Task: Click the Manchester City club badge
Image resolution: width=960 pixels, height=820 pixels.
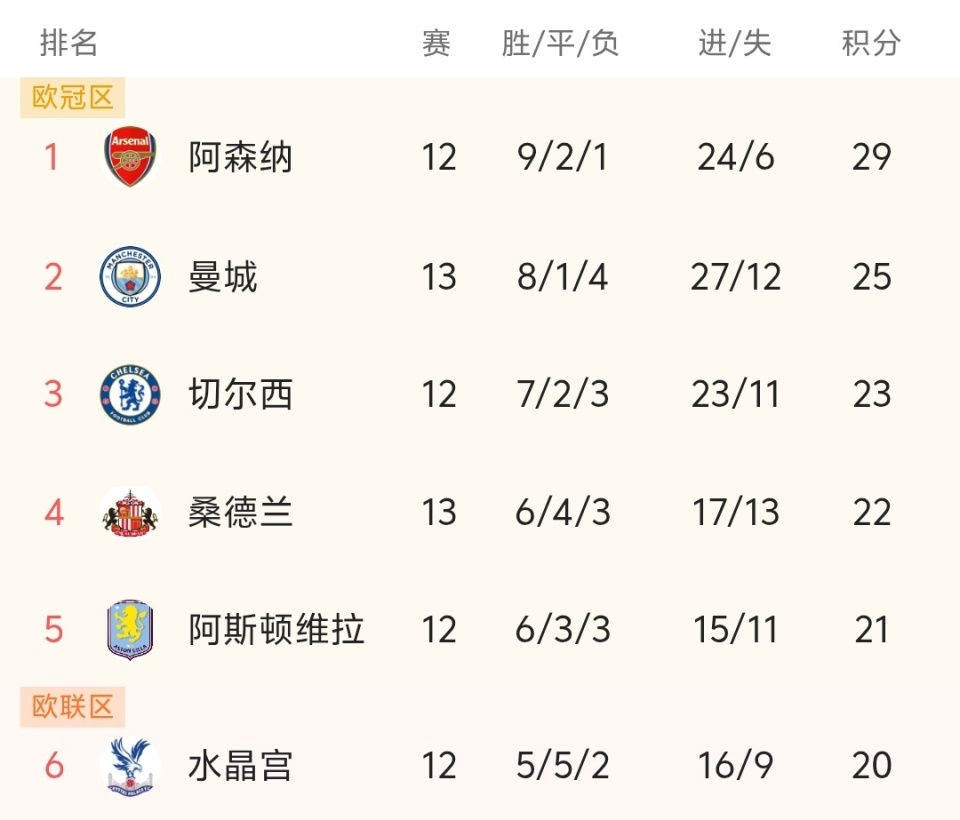Action: pyautogui.click(x=130, y=277)
